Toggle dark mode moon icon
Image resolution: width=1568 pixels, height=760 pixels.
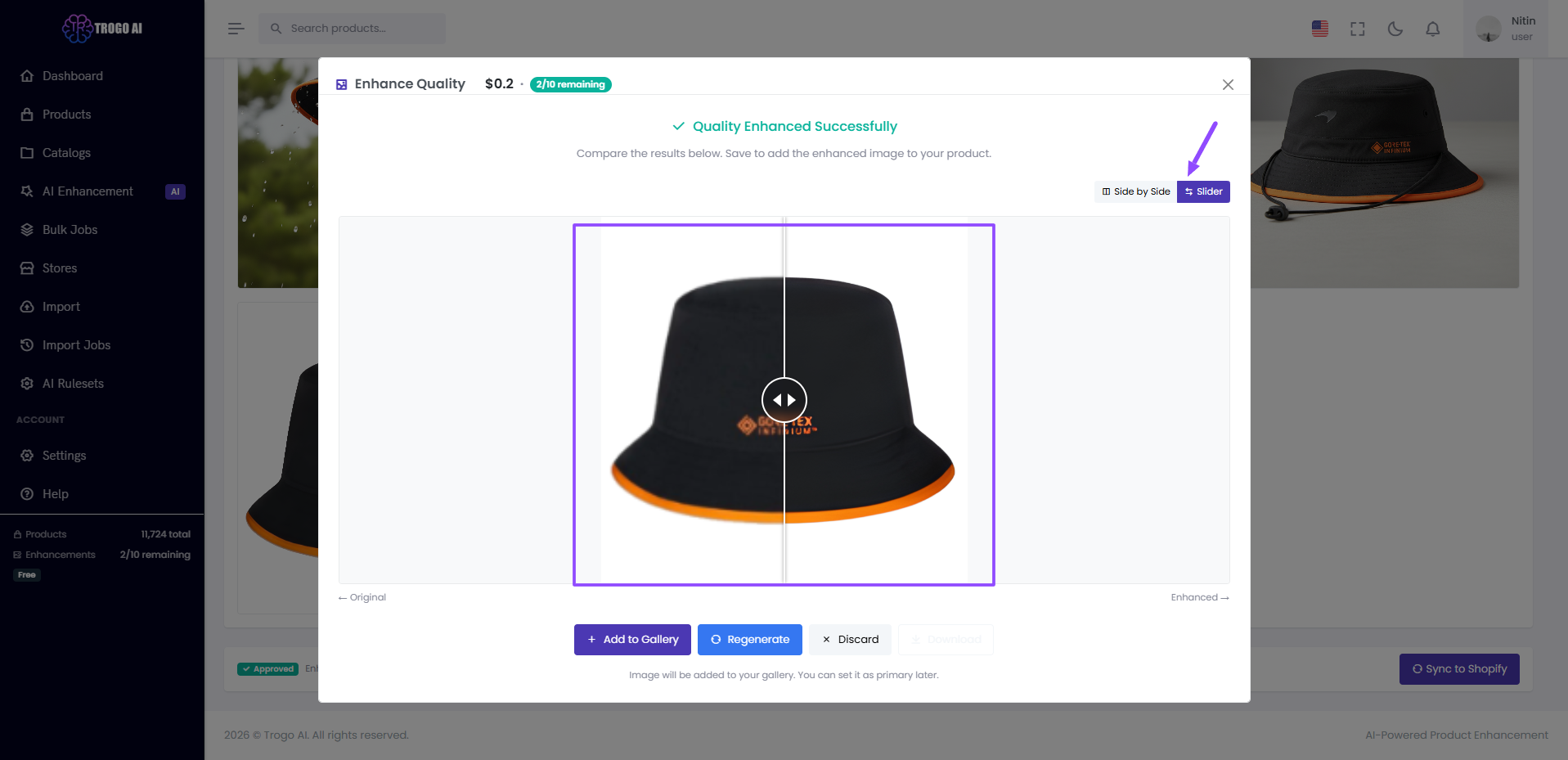coord(1395,29)
